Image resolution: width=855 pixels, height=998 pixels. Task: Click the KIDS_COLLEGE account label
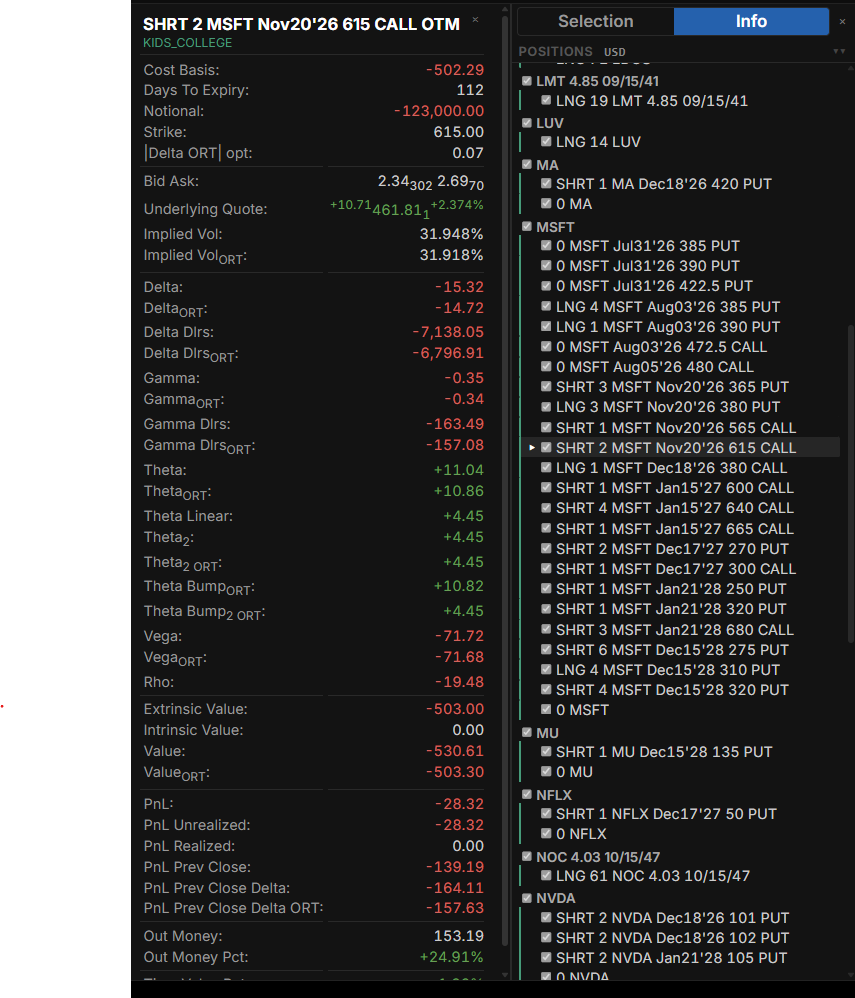(187, 43)
